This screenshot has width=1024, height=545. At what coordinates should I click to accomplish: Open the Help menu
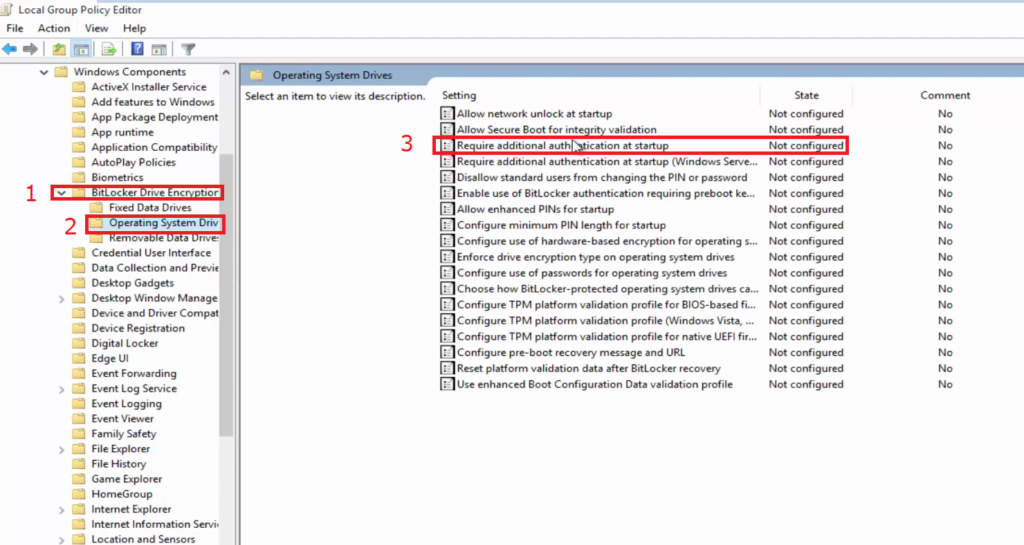pyautogui.click(x=134, y=28)
